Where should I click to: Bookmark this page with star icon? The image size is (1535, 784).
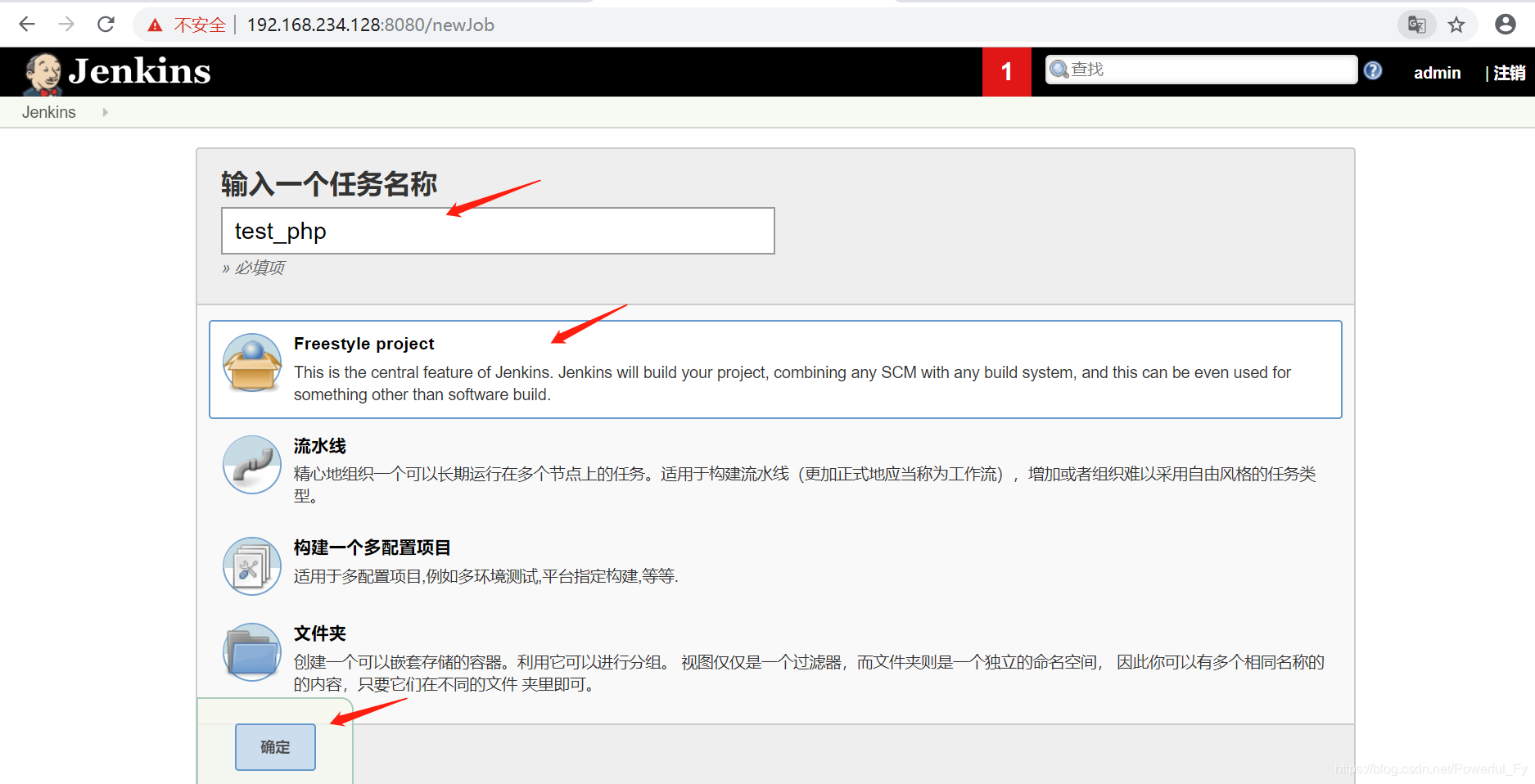pyautogui.click(x=1456, y=25)
